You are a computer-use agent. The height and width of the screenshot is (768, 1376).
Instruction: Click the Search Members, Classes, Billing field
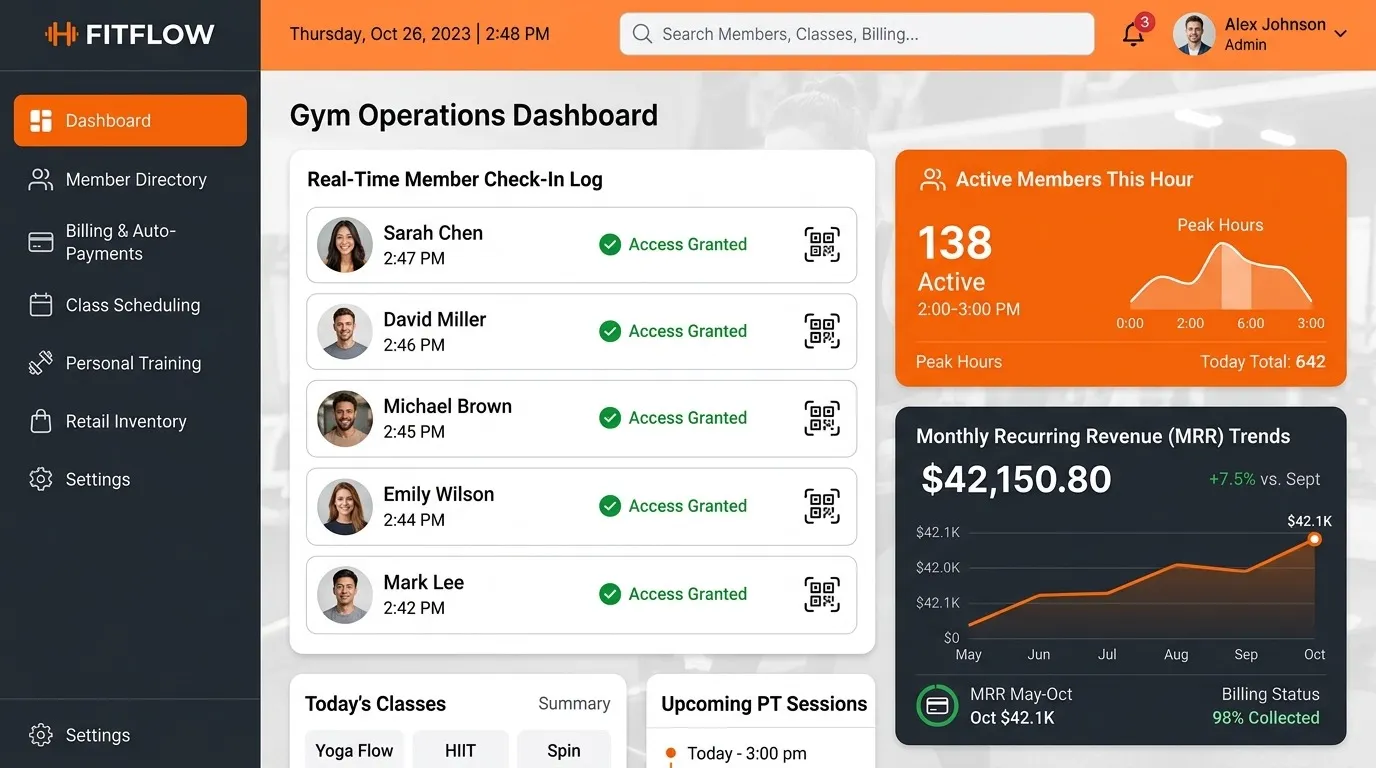[857, 34]
